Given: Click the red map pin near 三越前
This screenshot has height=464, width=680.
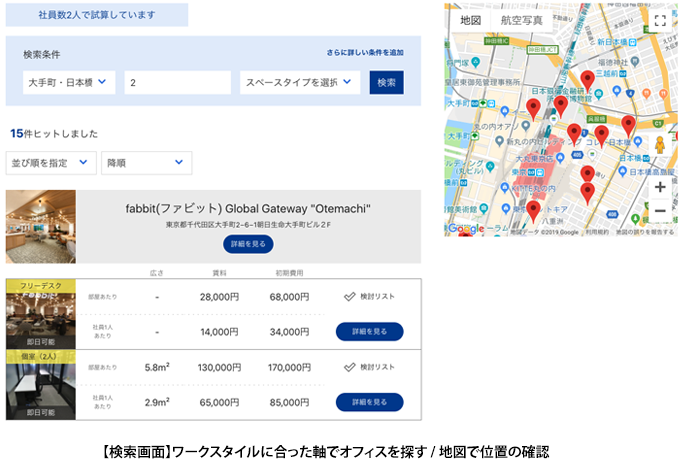Looking at the screenshot, I should 587,82.
